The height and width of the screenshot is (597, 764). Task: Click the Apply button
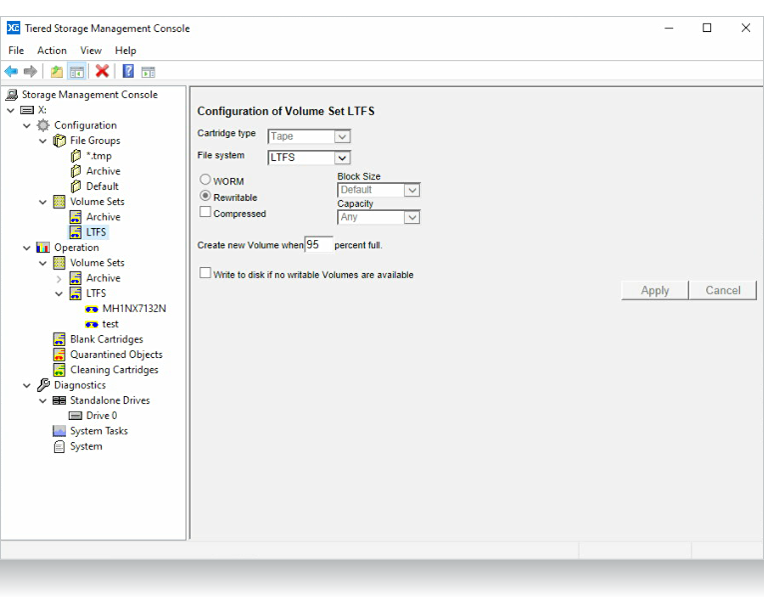coord(654,290)
